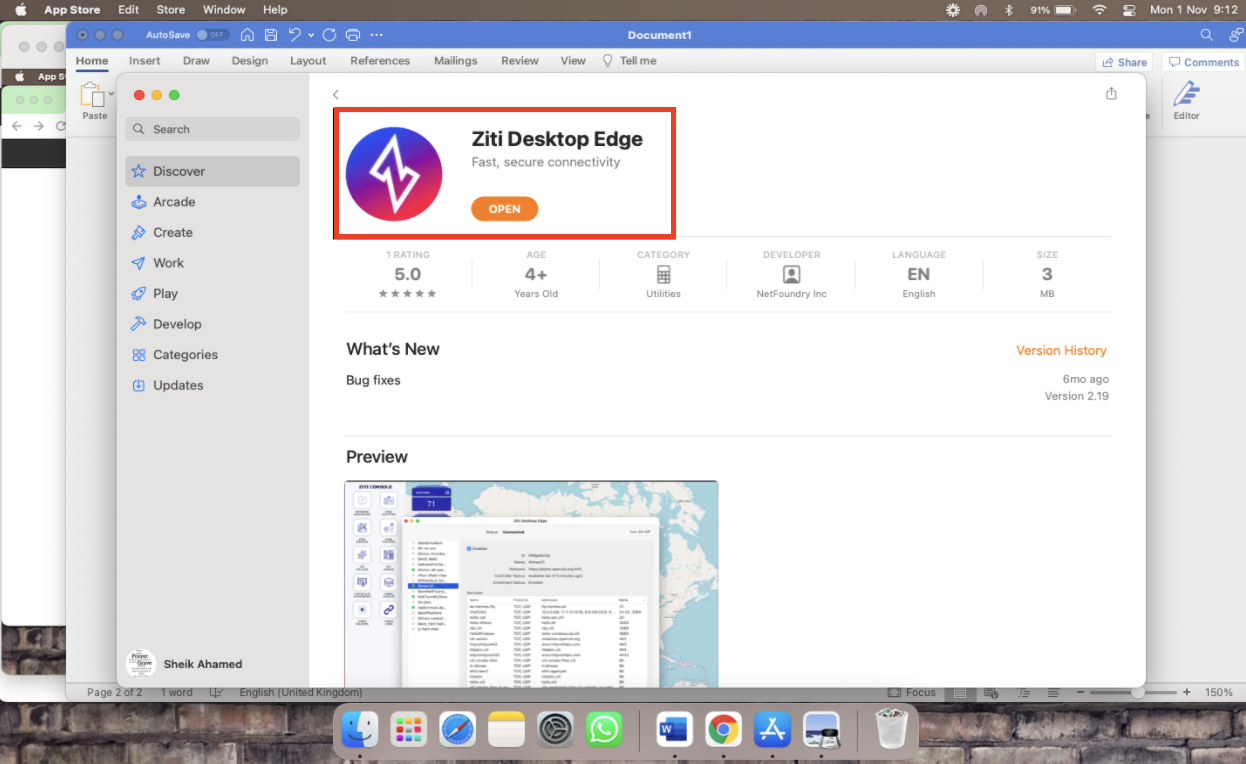Viewport: 1246px width, 764px height.
Task: Click the Utilities category calculator icon
Action: 663,274
